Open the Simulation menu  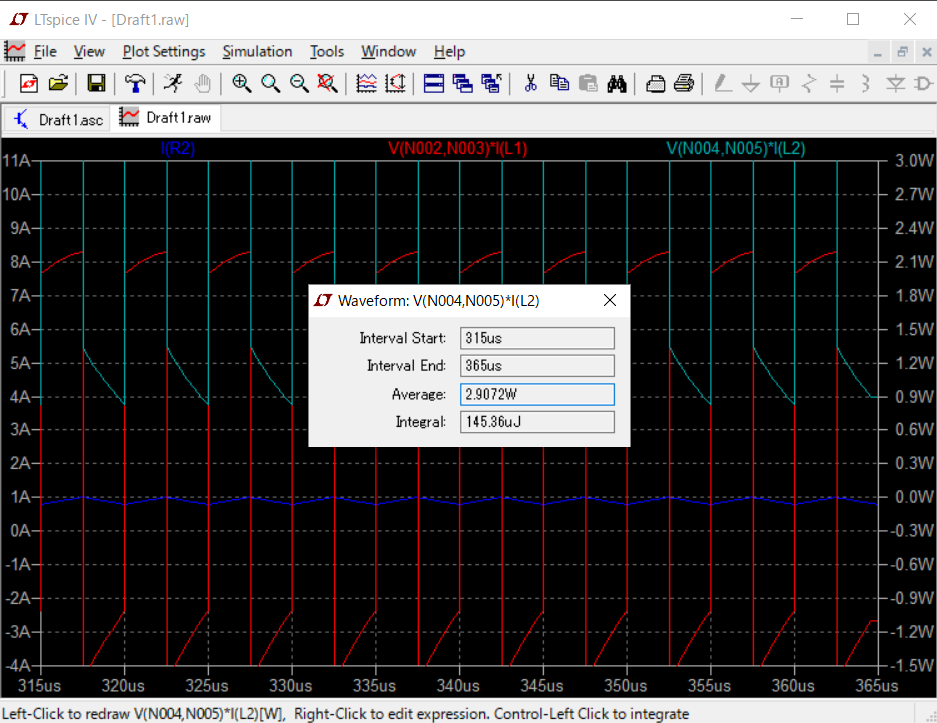(x=257, y=52)
